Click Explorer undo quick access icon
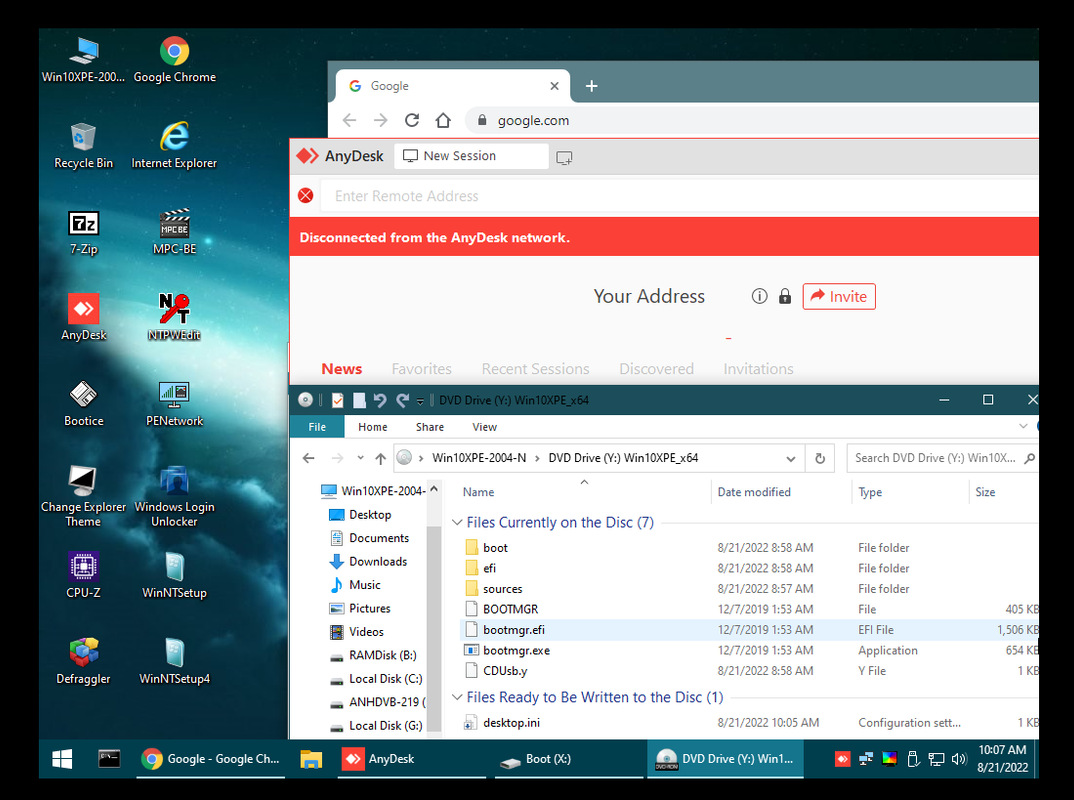The image size is (1074, 800). [x=380, y=401]
